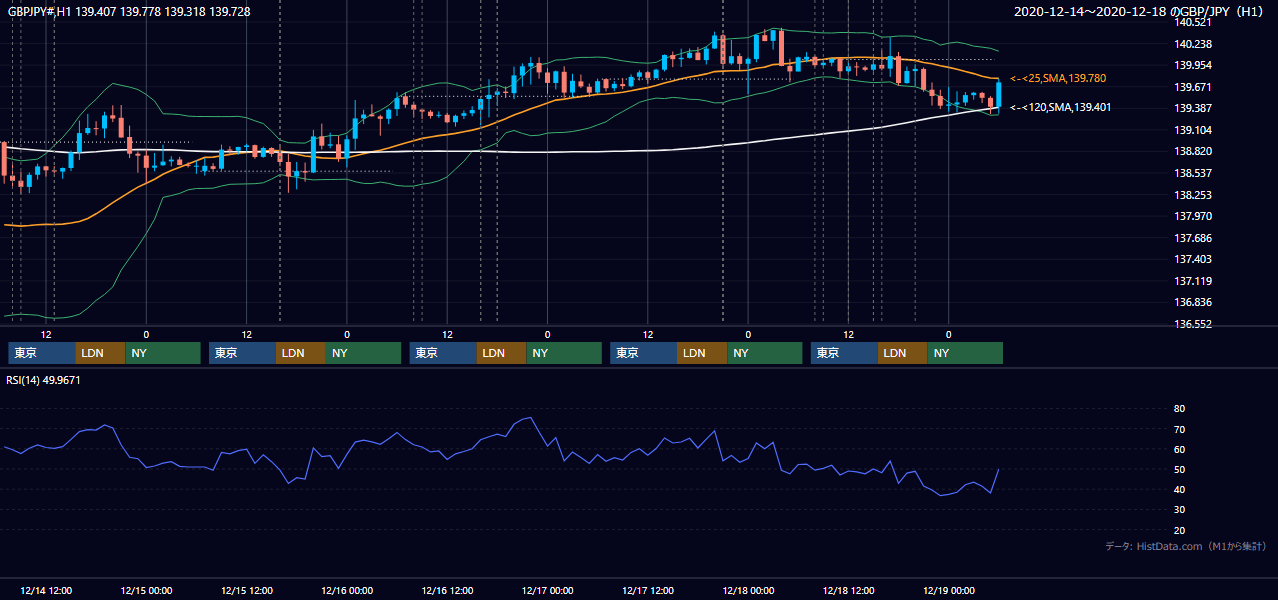This screenshot has width=1278, height=600.
Task: Click the leftmost 東京 session block
Action: [42, 353]
